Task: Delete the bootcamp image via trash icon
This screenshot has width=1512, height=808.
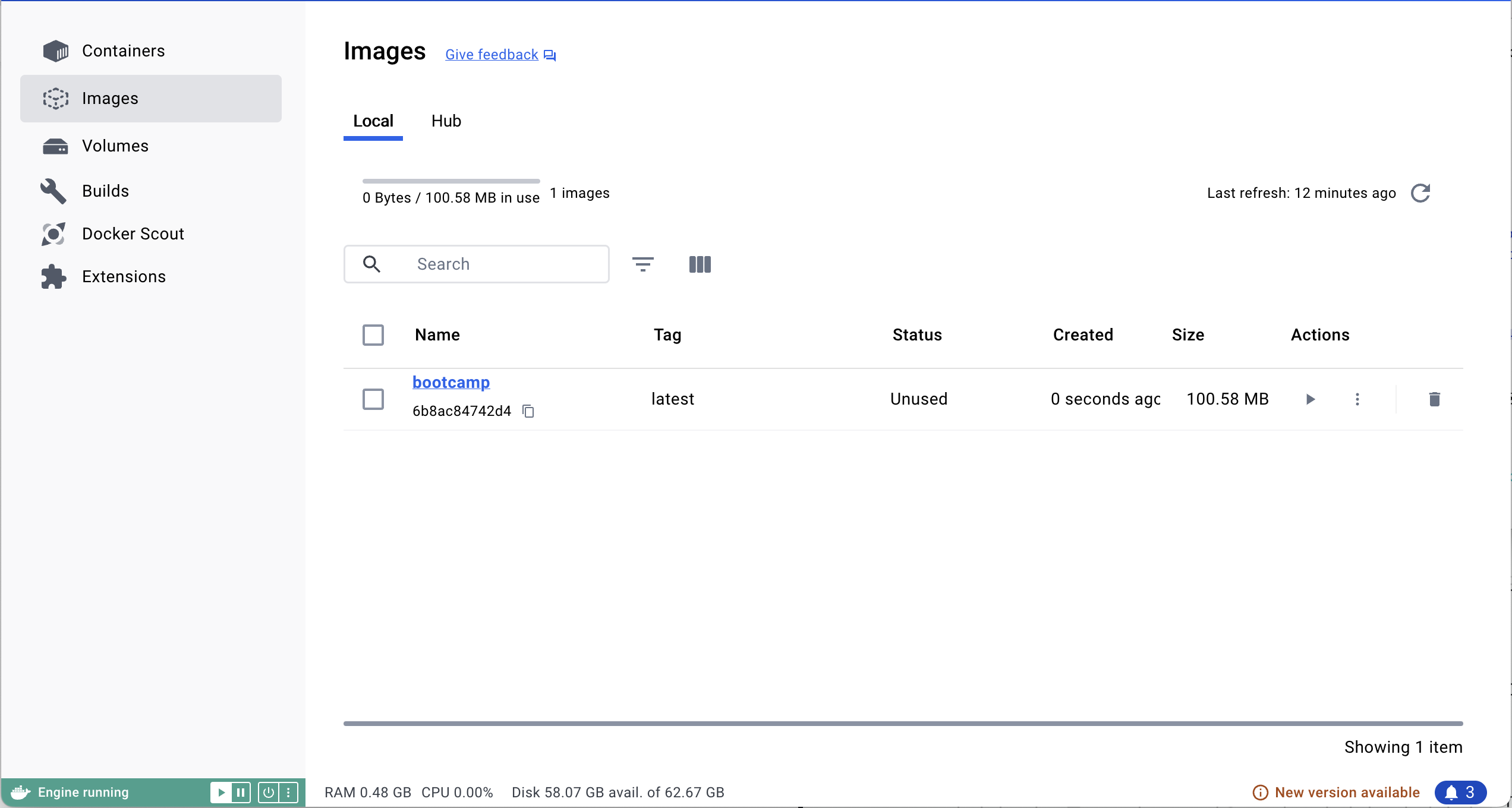Action: point(1434,399)
